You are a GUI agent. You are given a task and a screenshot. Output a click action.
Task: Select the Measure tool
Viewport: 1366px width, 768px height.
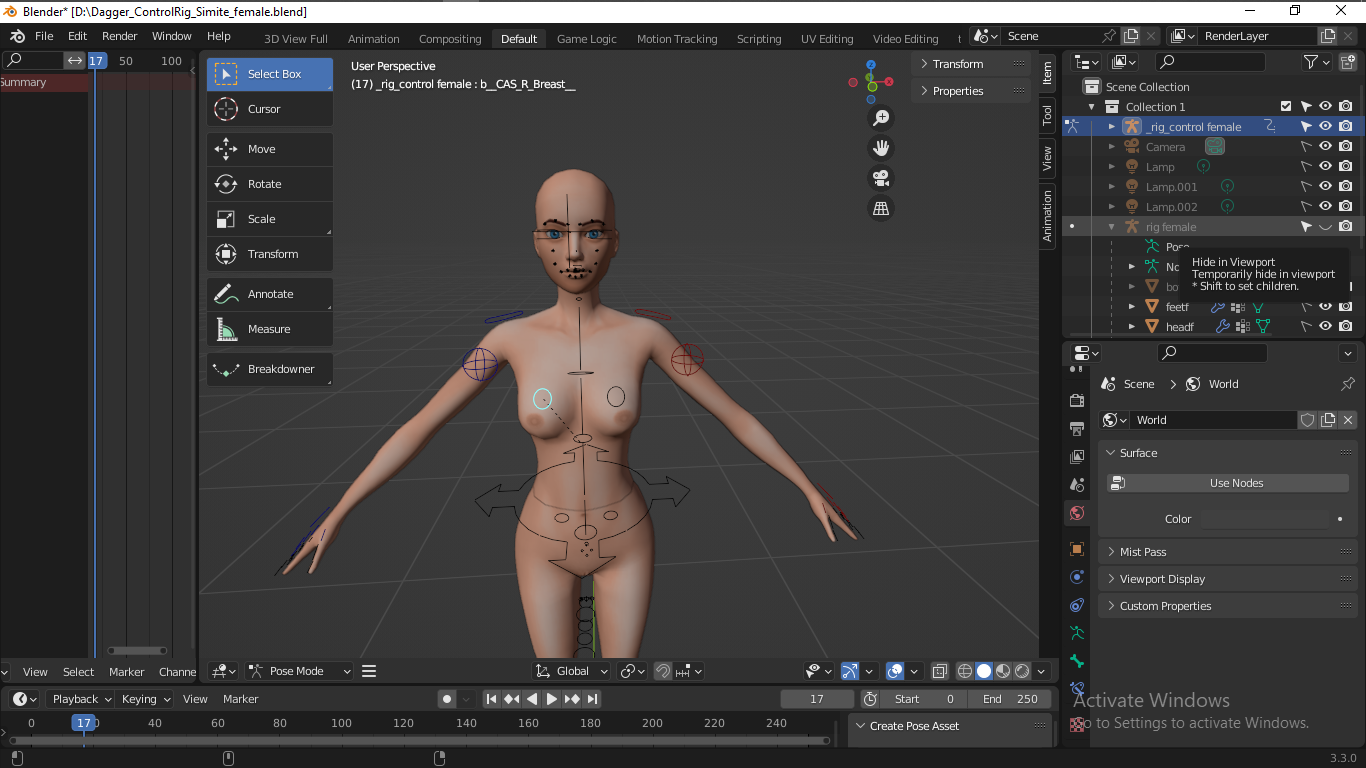pos(269,328)
